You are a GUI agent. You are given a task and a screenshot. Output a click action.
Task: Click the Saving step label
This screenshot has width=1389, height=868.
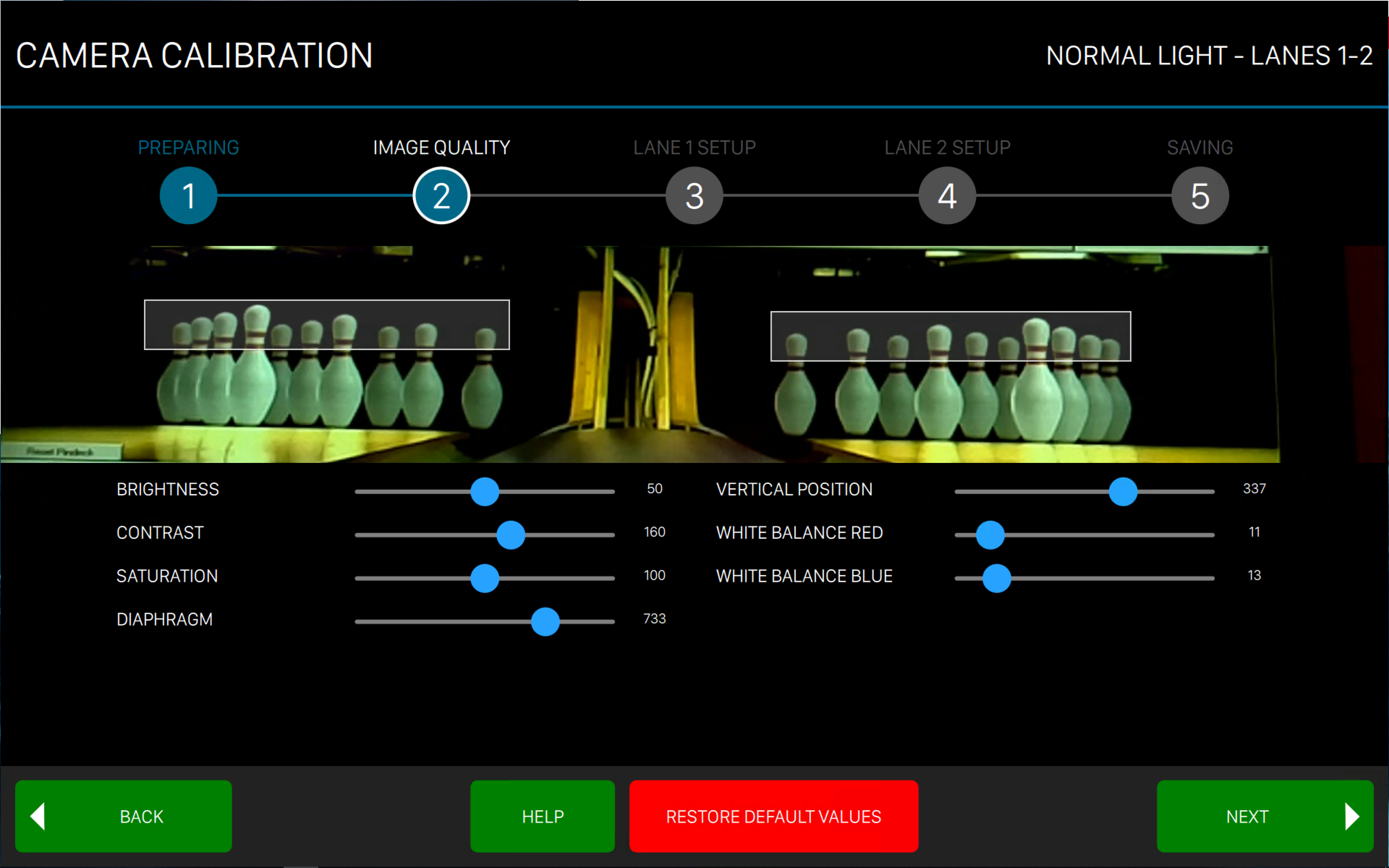[1199, 148]
